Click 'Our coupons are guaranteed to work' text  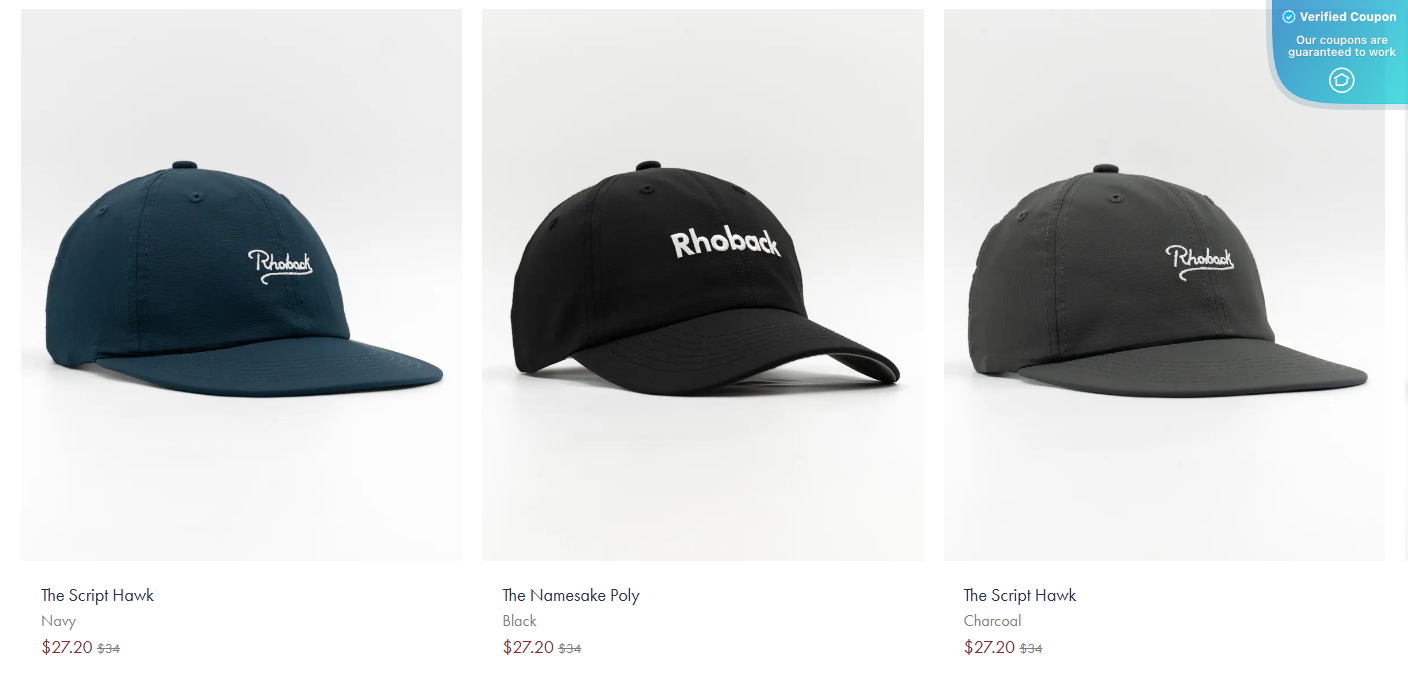pyautogui.click(x=1342, y=46)
